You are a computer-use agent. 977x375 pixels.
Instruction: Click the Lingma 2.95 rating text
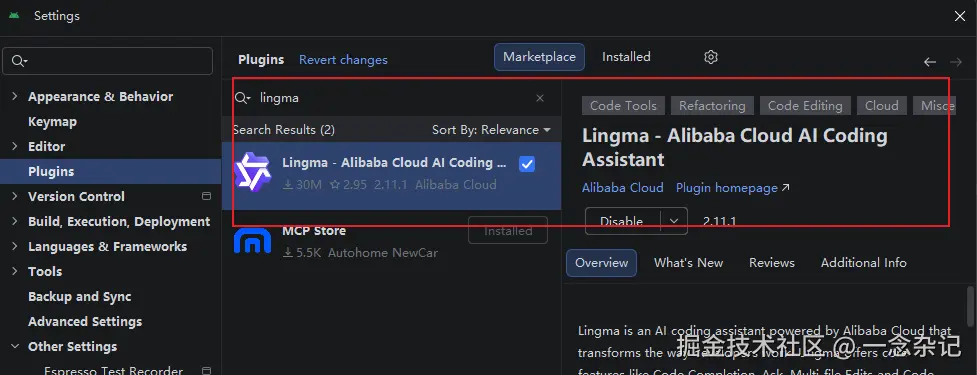[x=348, y=185]
